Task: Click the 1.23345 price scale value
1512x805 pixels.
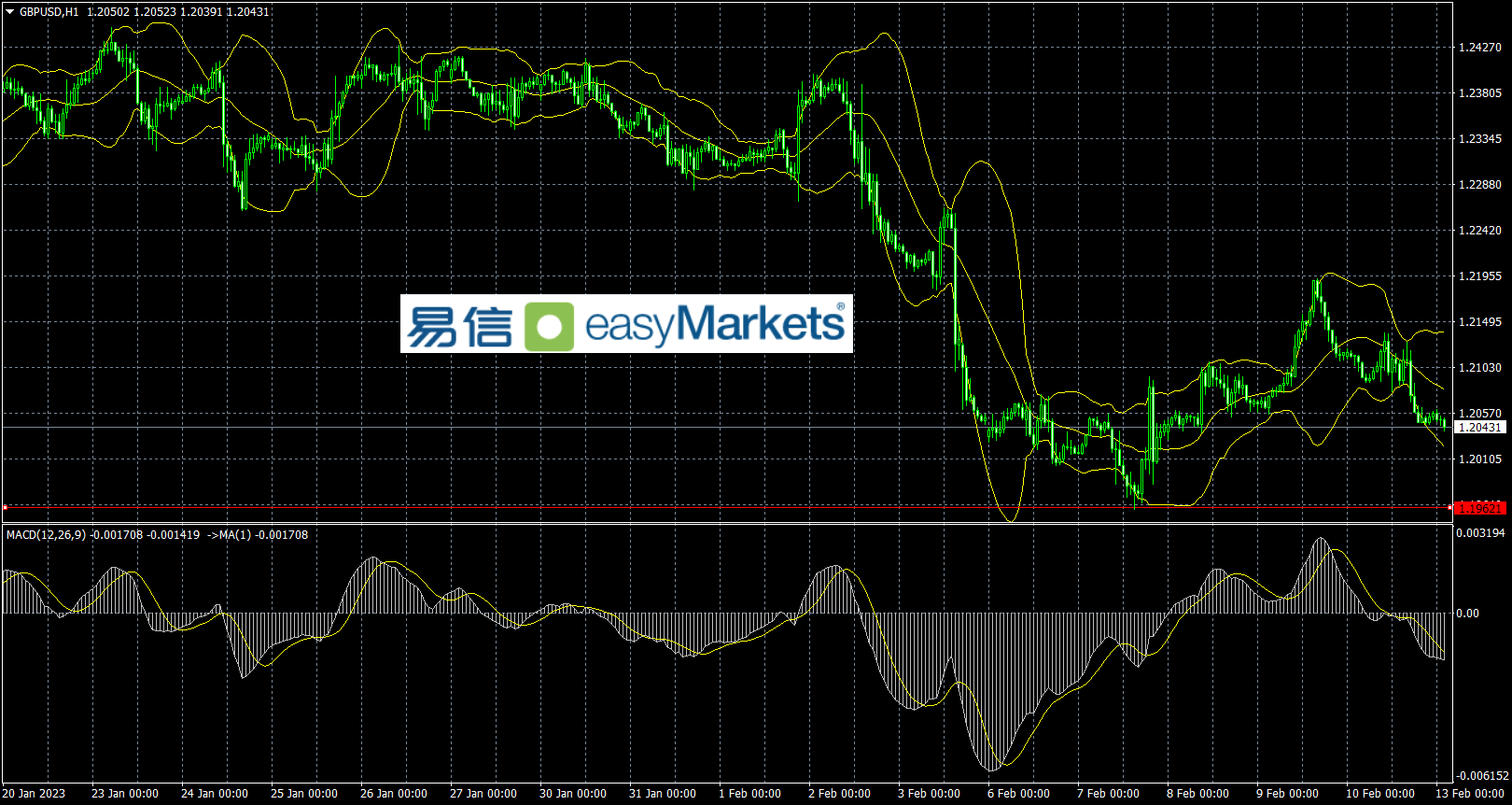Action: click(1479, 138)
